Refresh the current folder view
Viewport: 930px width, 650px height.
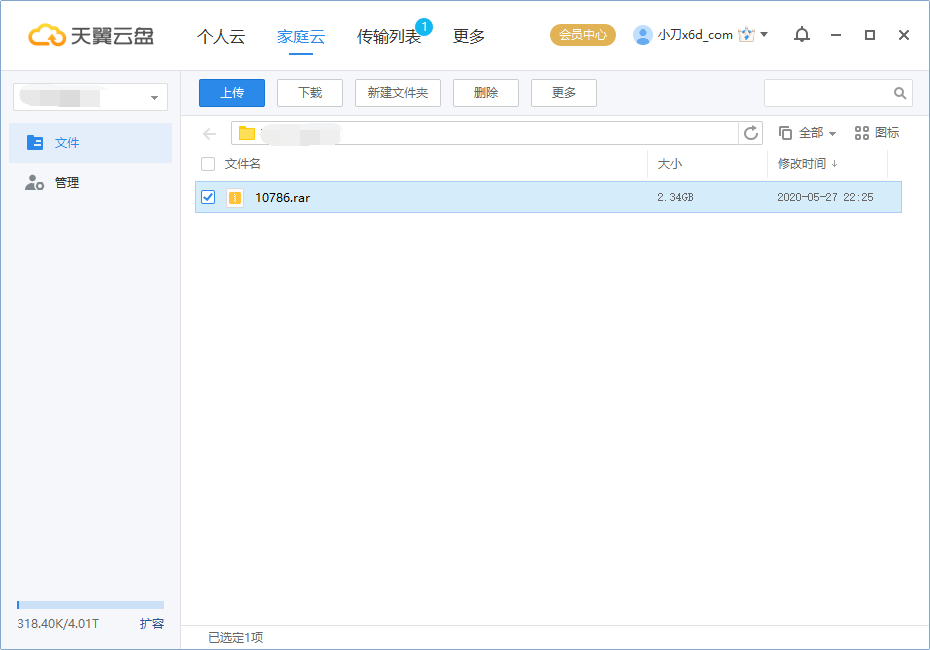pos(751,132)
